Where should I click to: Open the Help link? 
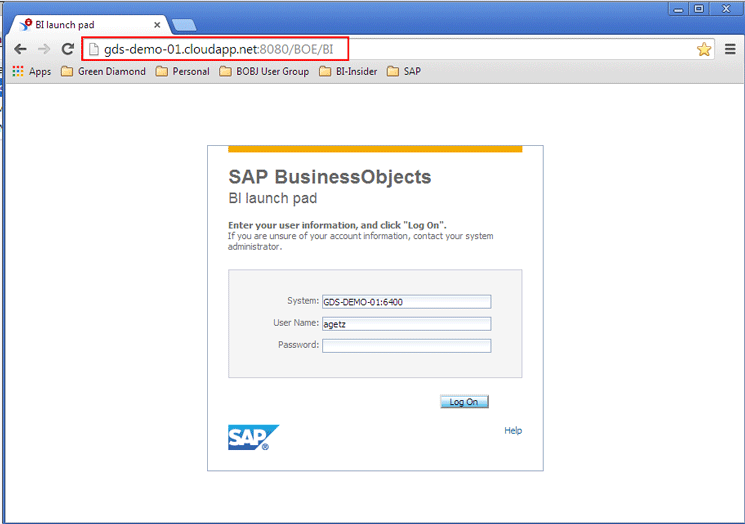[513, 430]
